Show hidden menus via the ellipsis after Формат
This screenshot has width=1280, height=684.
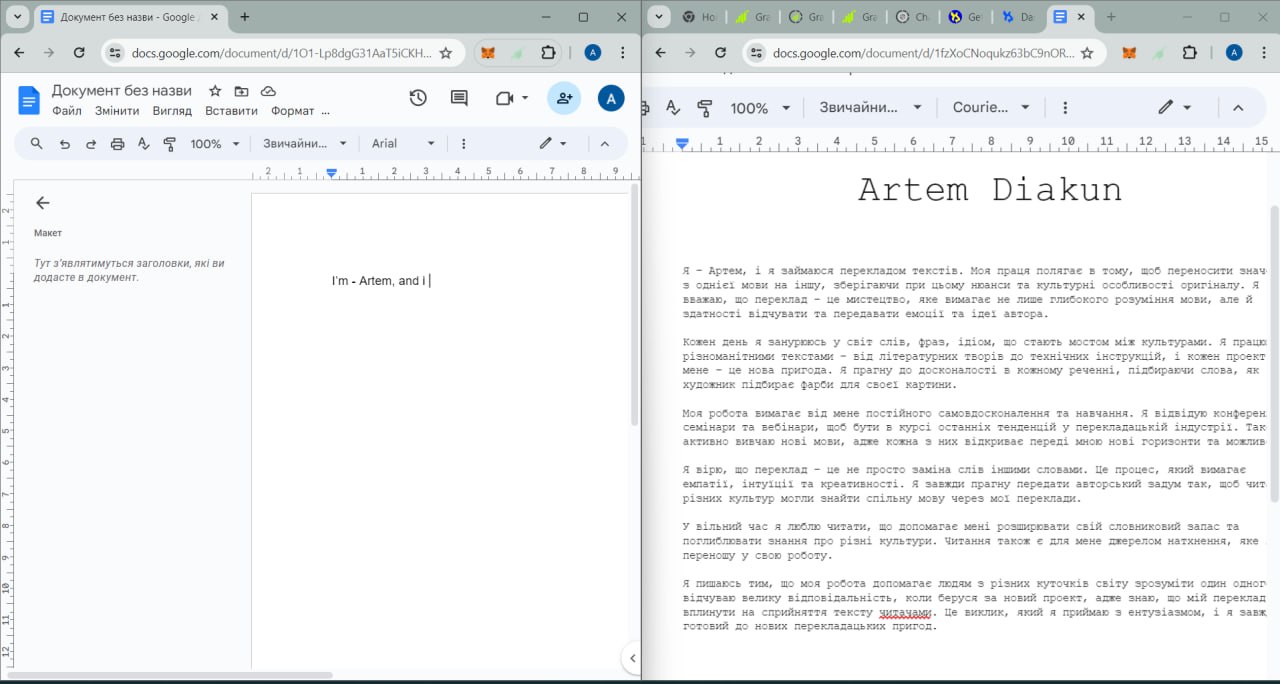325,111
